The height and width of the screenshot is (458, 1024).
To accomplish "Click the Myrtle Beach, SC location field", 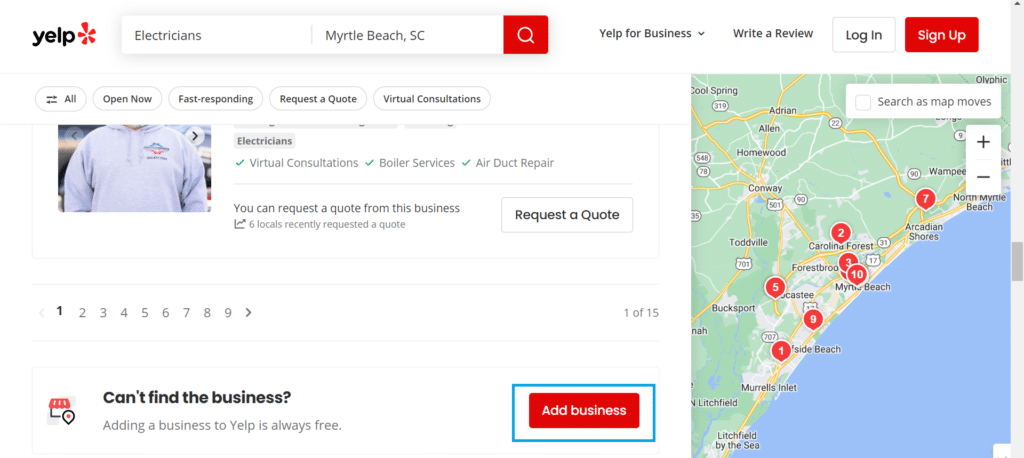I will point(408,35).
